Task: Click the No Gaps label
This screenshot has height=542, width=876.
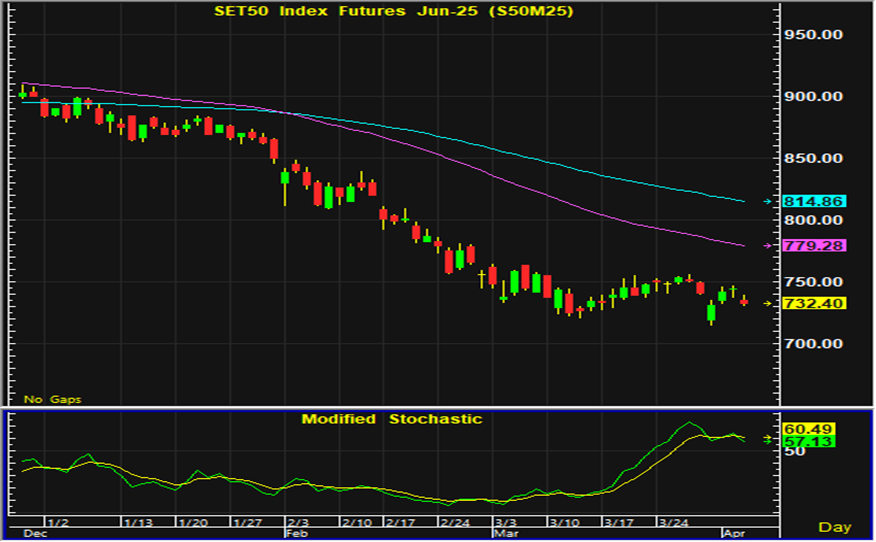Action: pos(53,400)
